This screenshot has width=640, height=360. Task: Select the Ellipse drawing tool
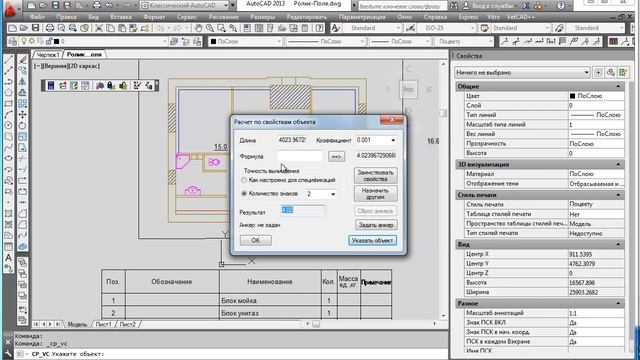8,159
